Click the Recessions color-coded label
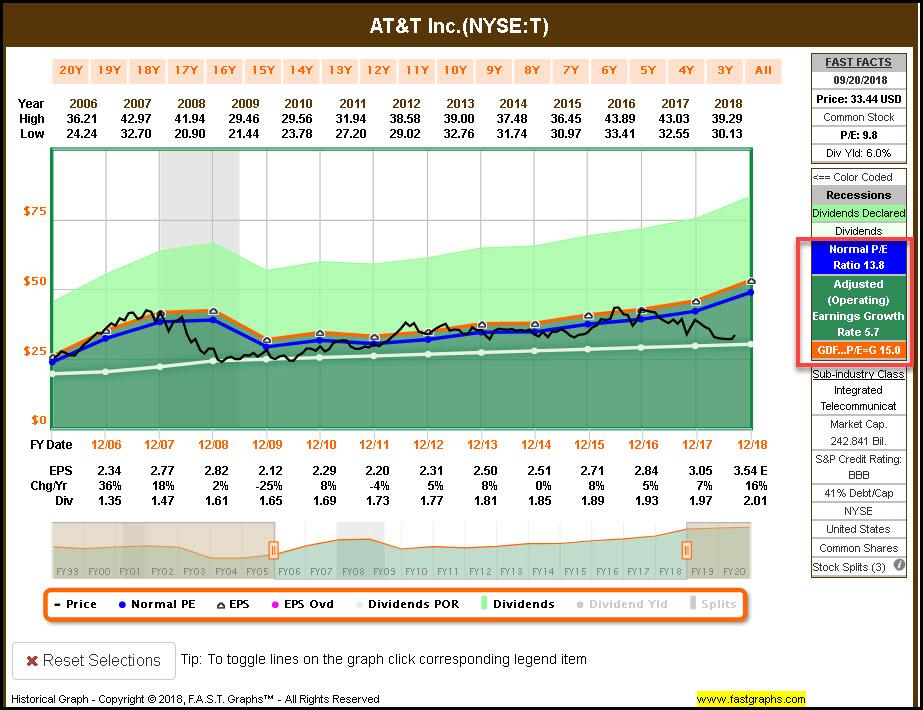 [858, 195]
